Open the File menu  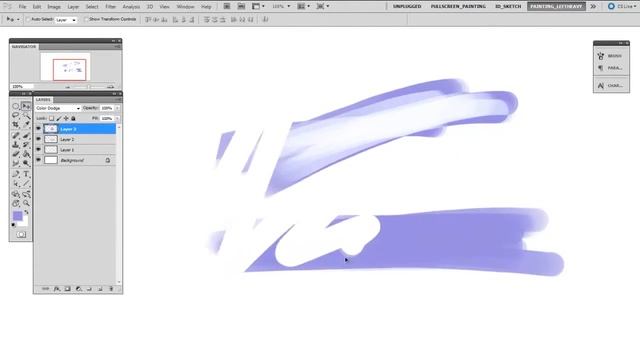22,7
